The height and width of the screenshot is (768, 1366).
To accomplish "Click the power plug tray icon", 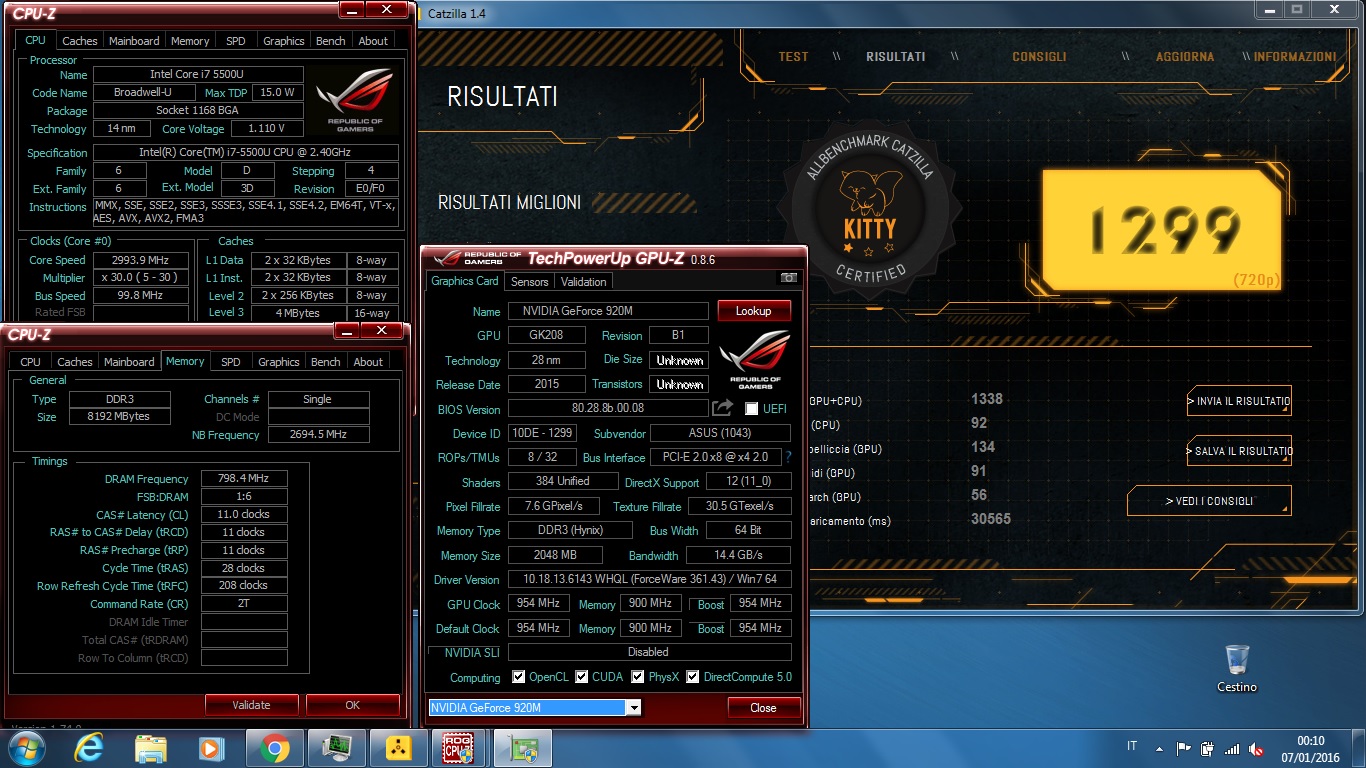I will 1207,748.
